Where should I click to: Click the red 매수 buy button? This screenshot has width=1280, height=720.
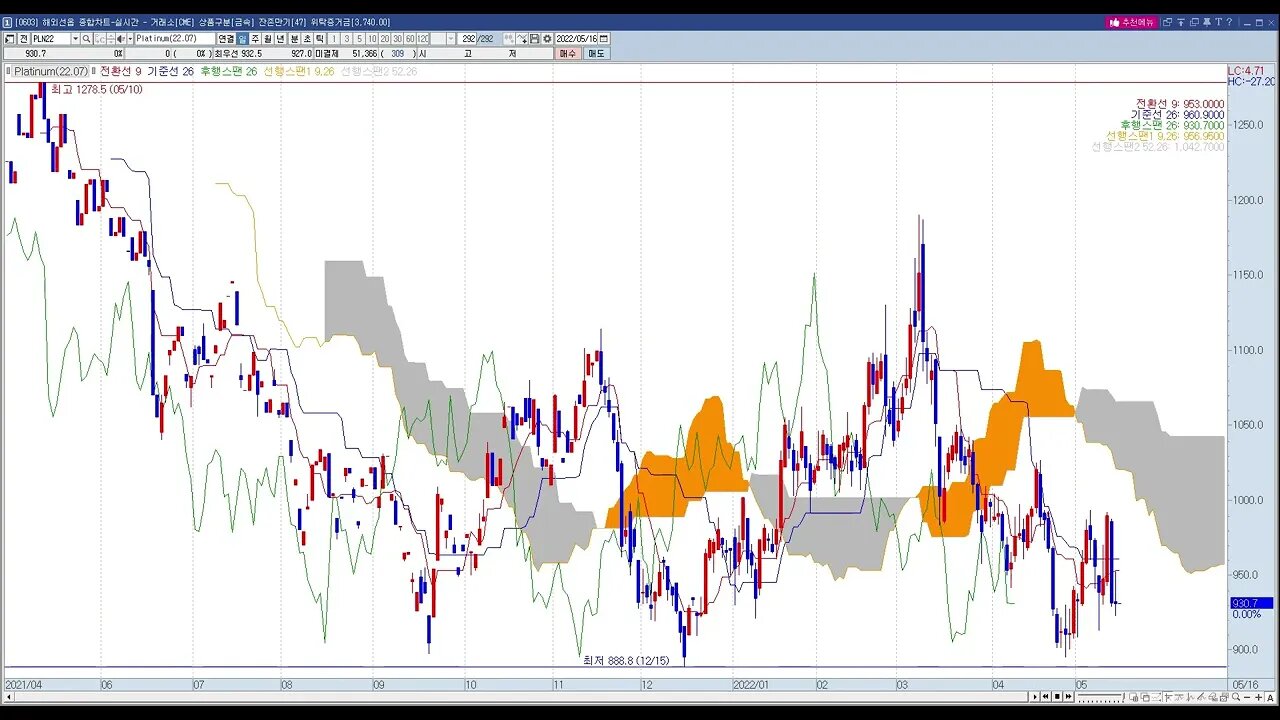click(566, 53)
